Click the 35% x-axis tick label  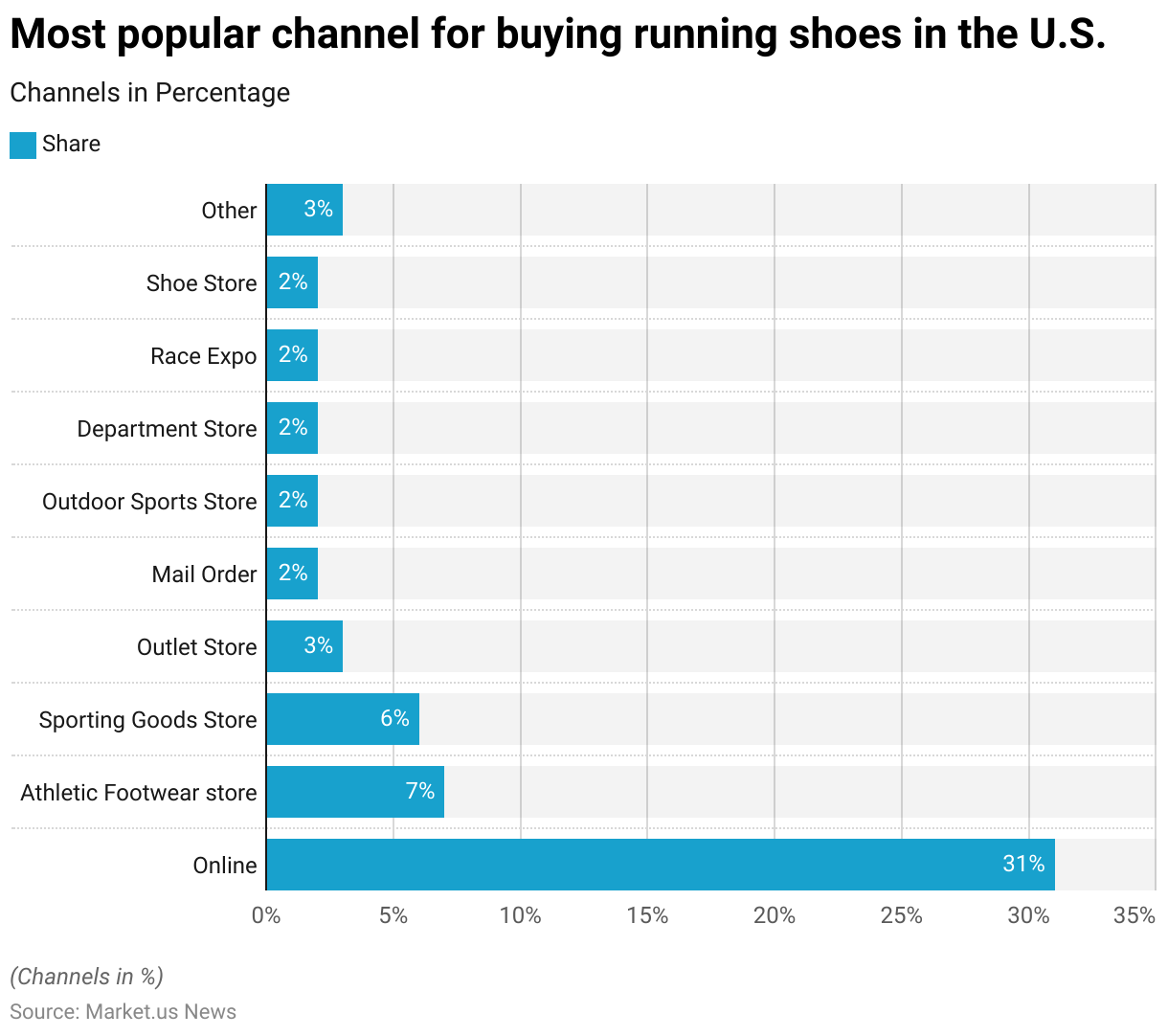[x=1134, y=916]
